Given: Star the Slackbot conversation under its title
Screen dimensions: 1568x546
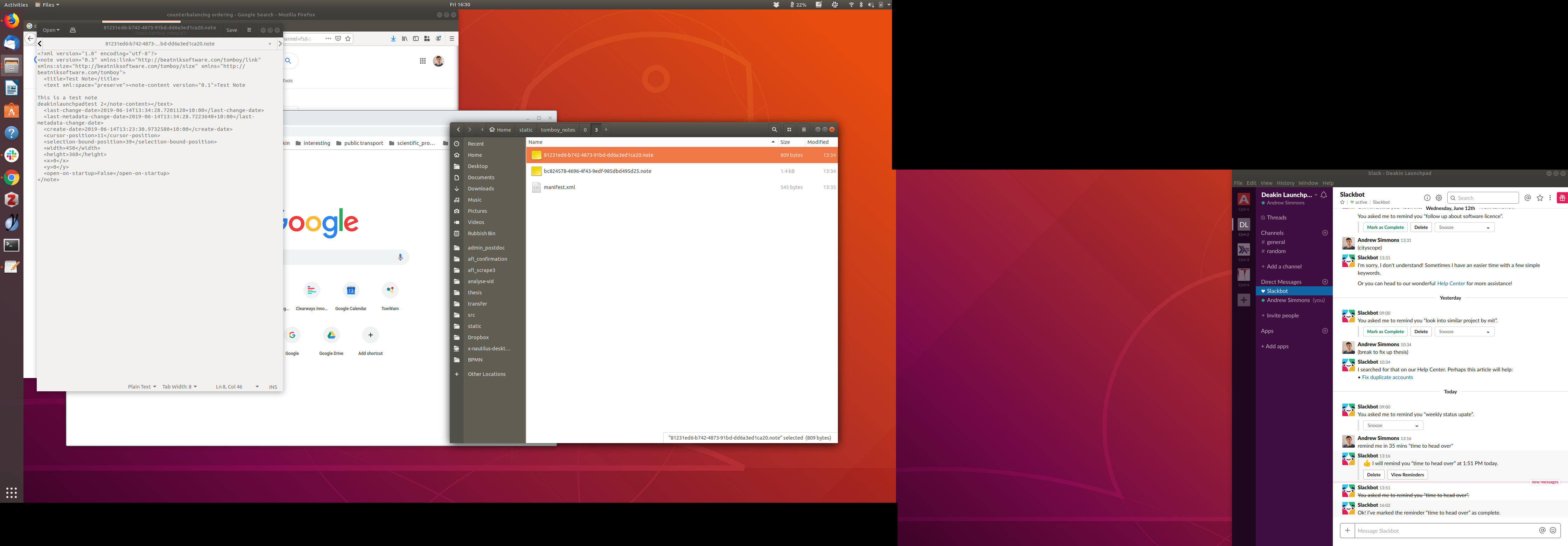Looking at the screenshot, I should click(x=1342, y=202).
